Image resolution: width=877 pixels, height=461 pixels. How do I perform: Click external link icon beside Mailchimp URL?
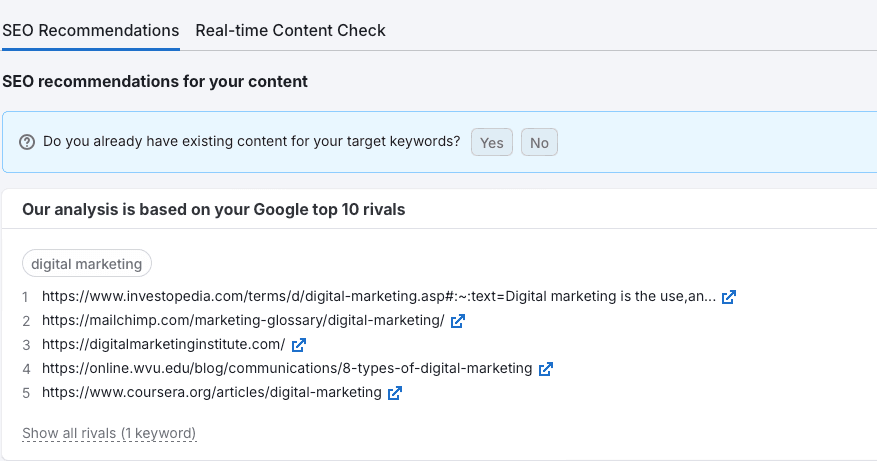pos(458,321)
